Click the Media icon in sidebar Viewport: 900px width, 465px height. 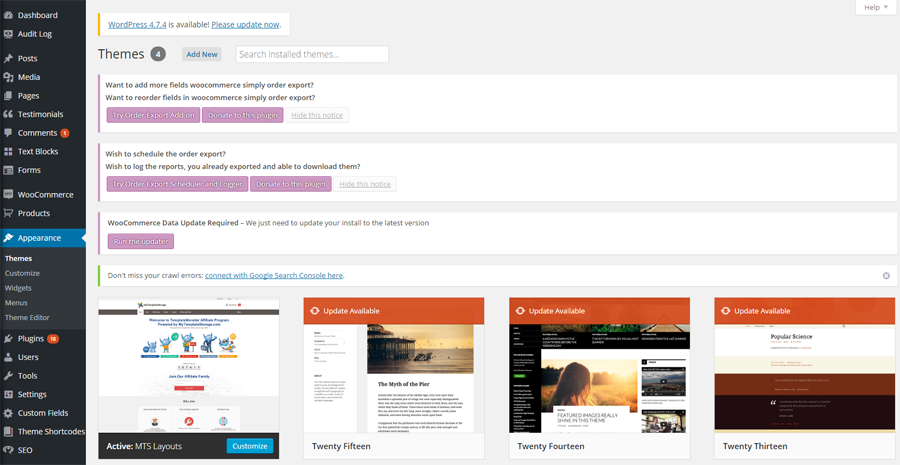tap(8, 77)
